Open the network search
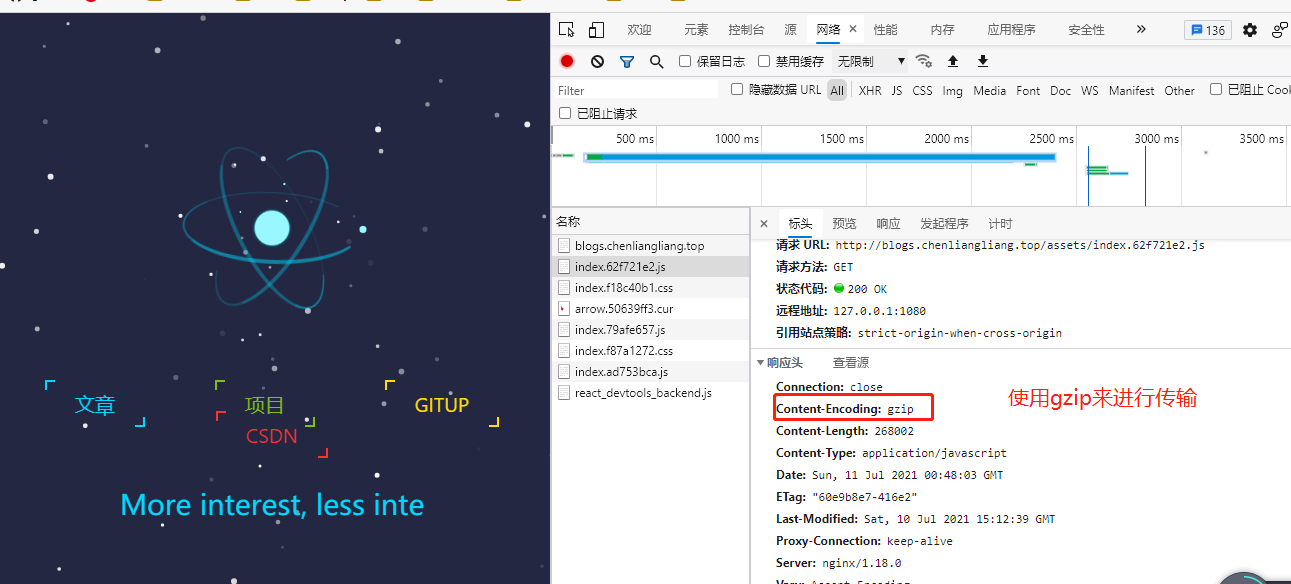Image resolution: width=1291 pixels, height=584 pixels. click(655, 61)
